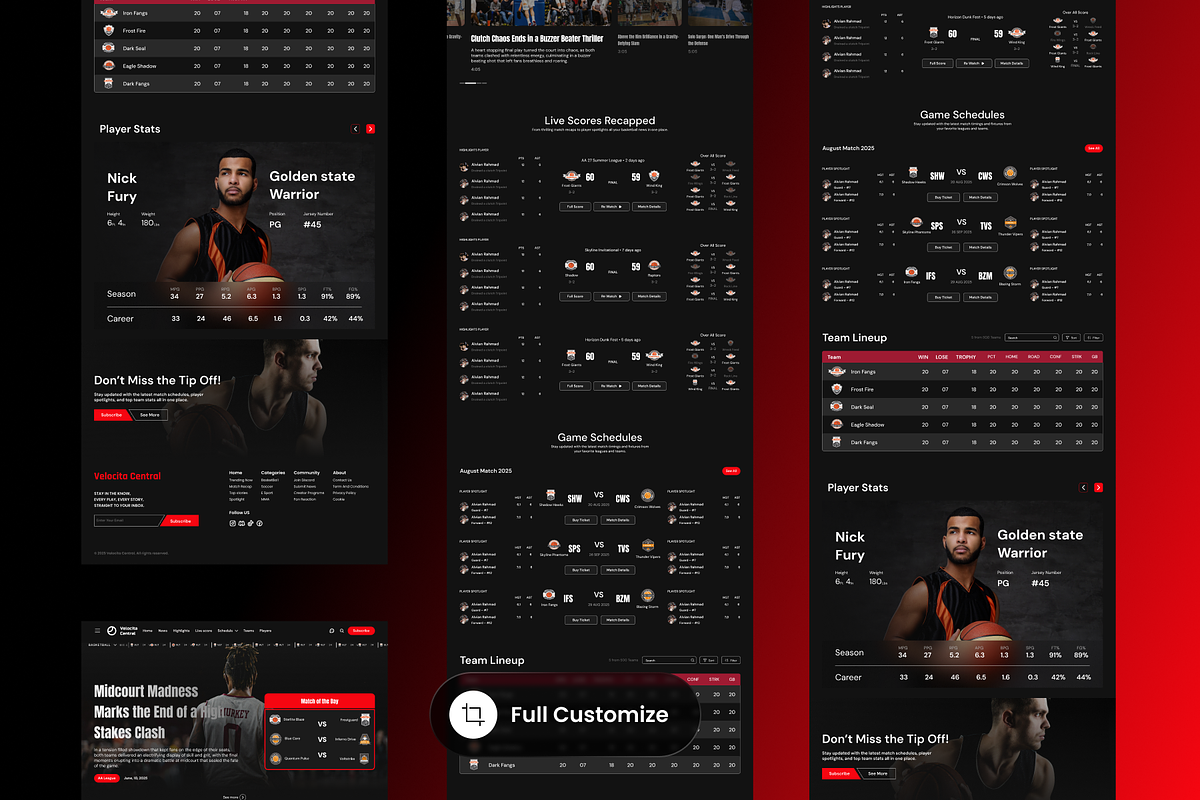Click the Frostguard team logo

365,720
